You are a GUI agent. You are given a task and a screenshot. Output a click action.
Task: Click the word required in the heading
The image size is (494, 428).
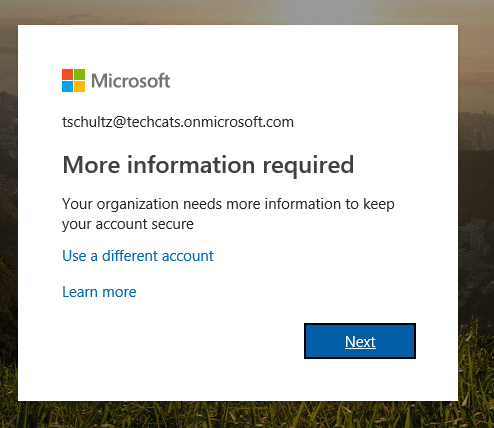point(308,165)
